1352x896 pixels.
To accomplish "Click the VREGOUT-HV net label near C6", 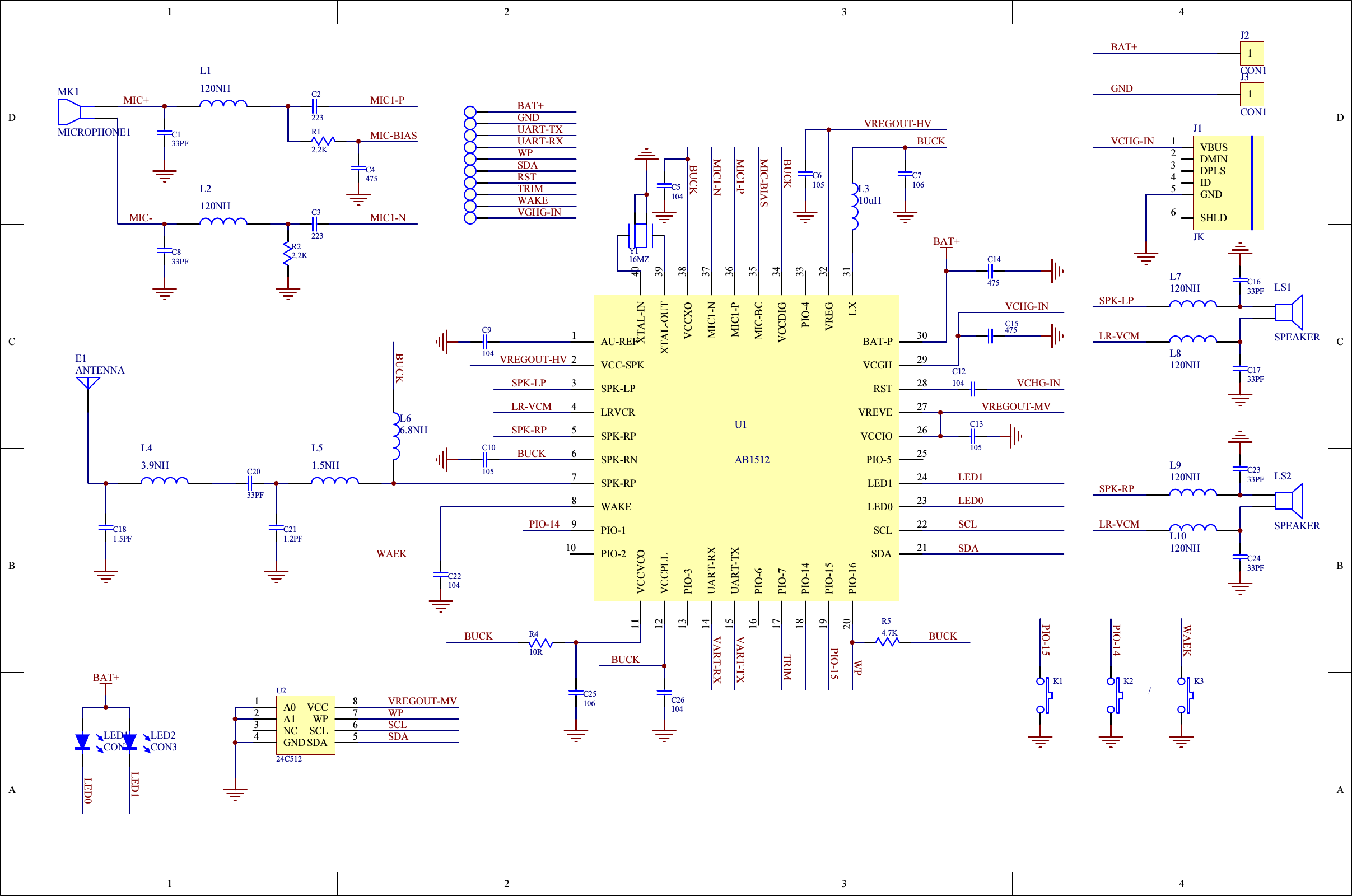I will pos(897,123).
